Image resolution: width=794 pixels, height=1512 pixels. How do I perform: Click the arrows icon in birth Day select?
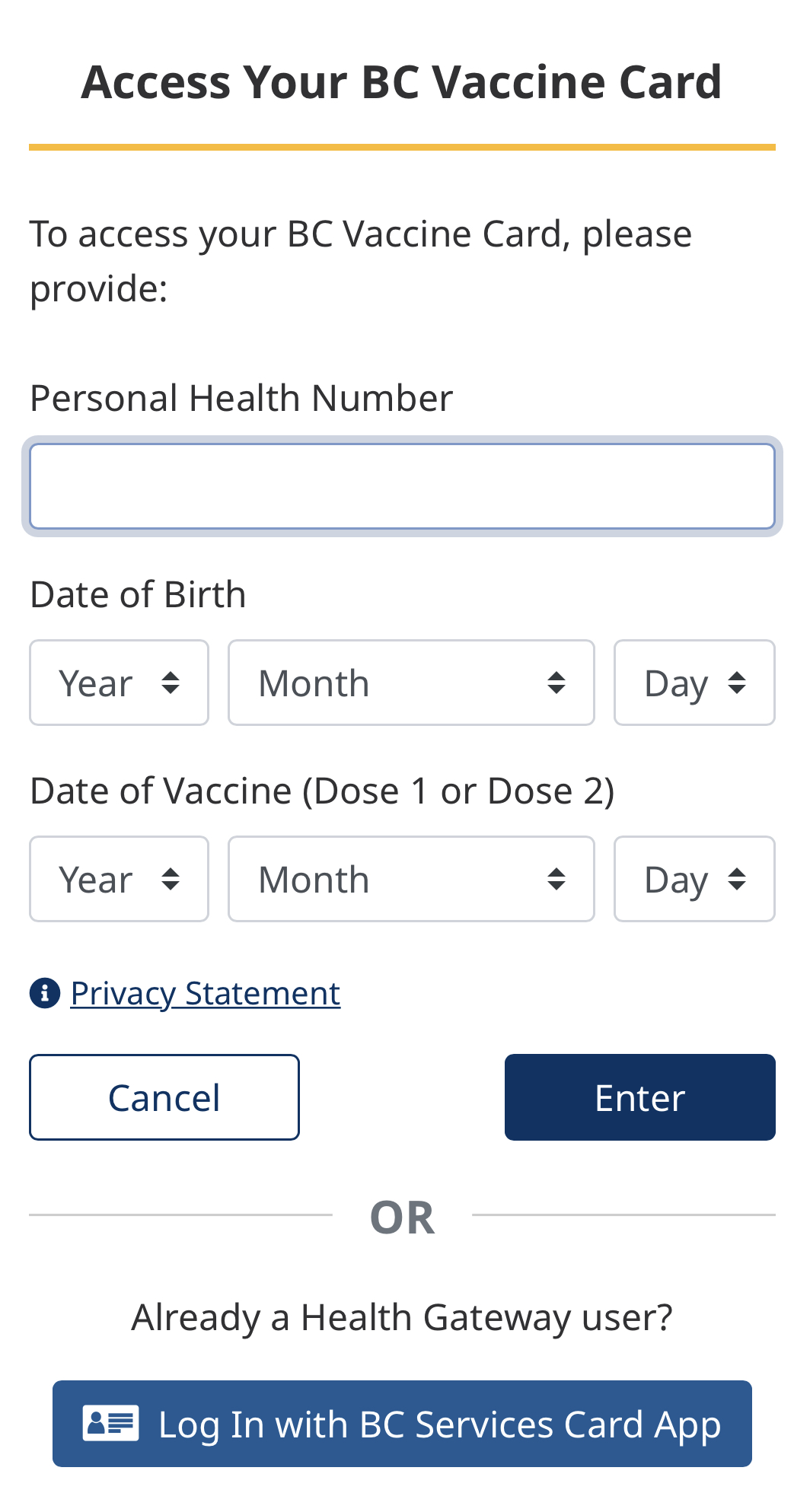(x=737, y=683)
